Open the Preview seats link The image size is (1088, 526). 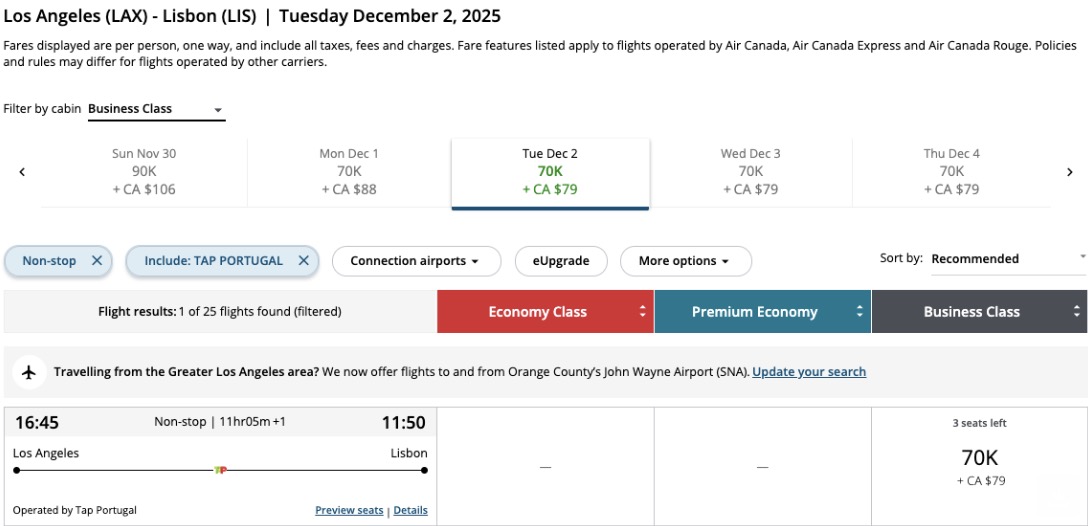point(349,510)
